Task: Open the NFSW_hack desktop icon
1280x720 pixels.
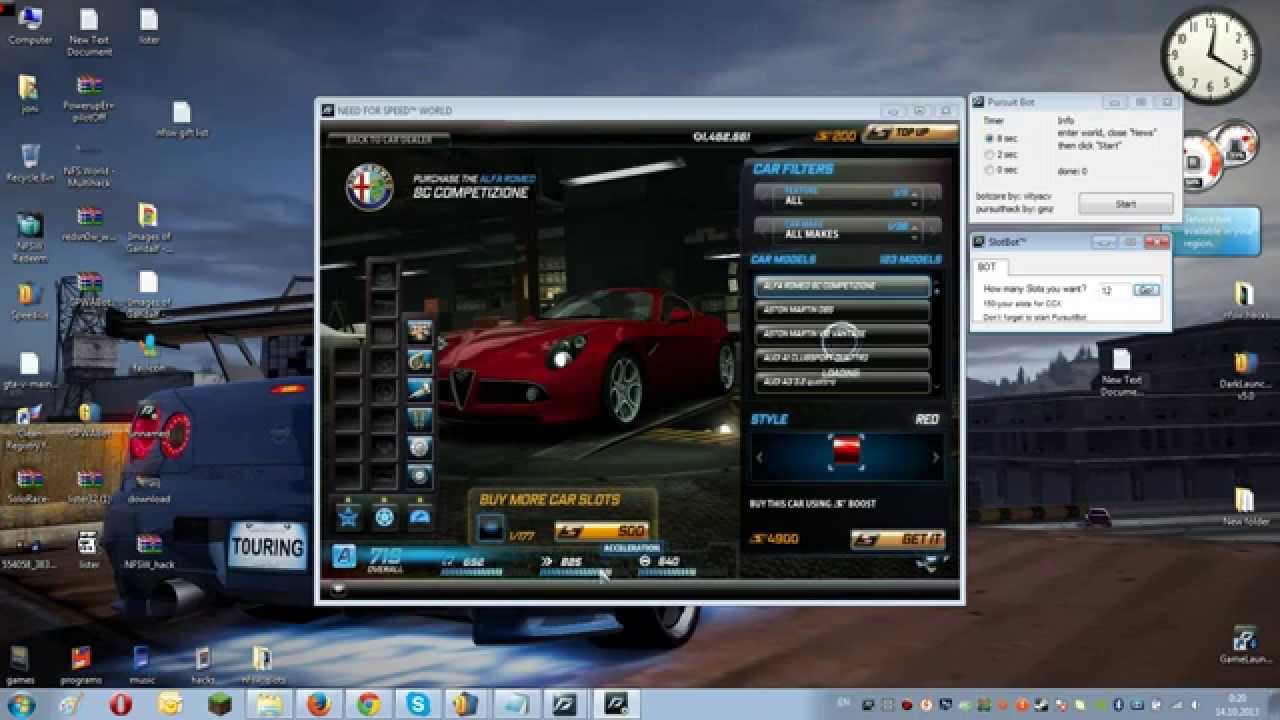Action: coord(149,551)
